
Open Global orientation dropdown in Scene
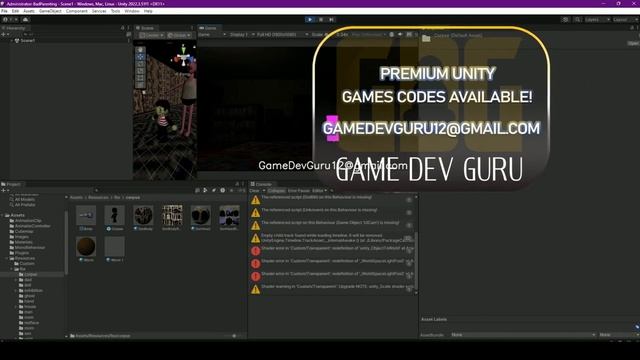[179, 35]
